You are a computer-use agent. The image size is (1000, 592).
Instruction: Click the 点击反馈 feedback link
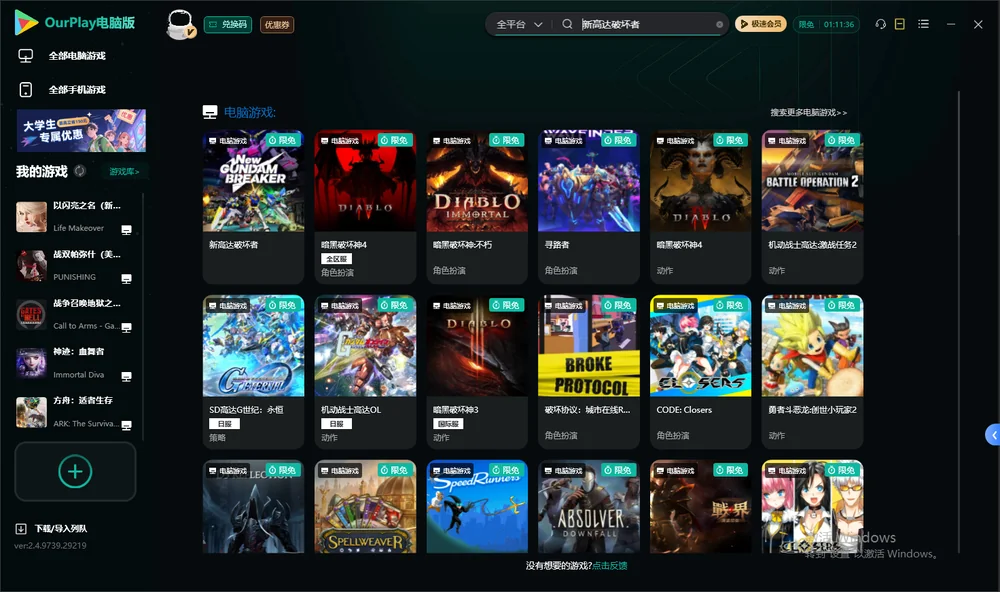(610, 565)
